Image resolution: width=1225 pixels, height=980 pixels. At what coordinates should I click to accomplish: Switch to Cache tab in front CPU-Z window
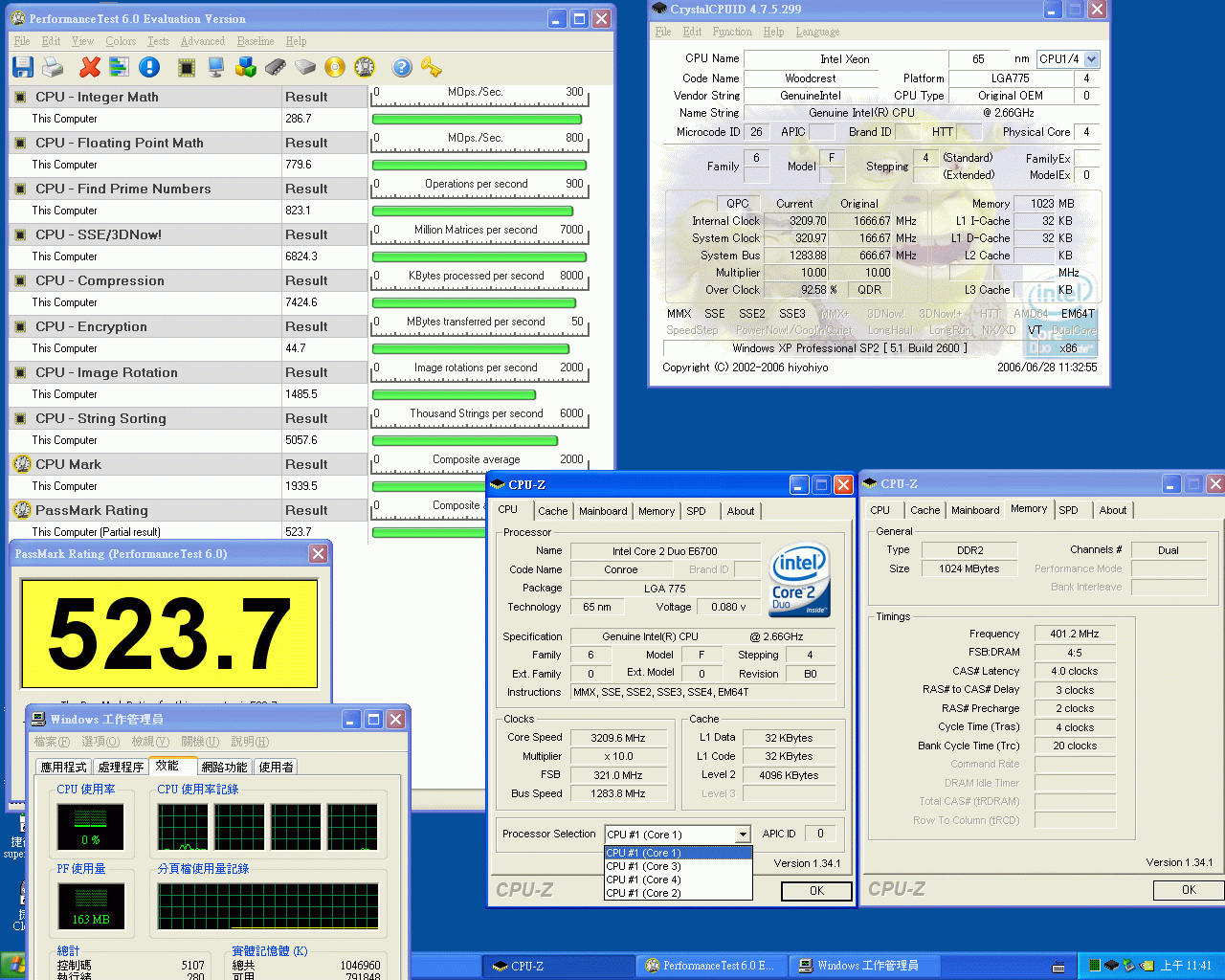click(552, 511)
